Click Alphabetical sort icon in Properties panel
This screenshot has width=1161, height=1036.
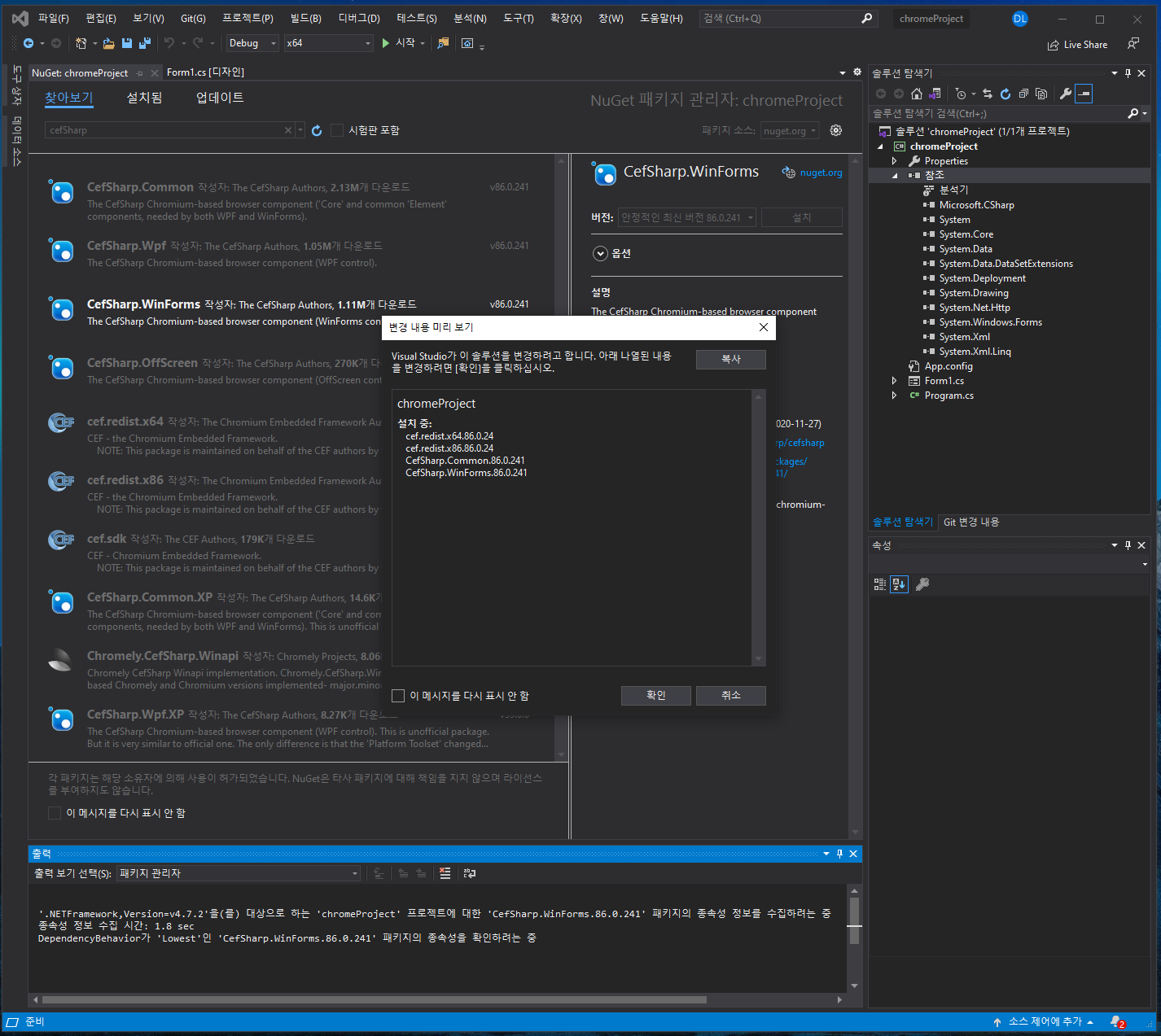point(899,584)
